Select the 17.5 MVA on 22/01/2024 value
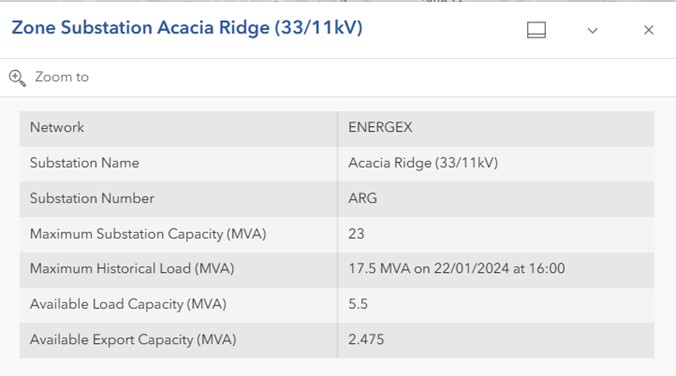 pos(457,269)
